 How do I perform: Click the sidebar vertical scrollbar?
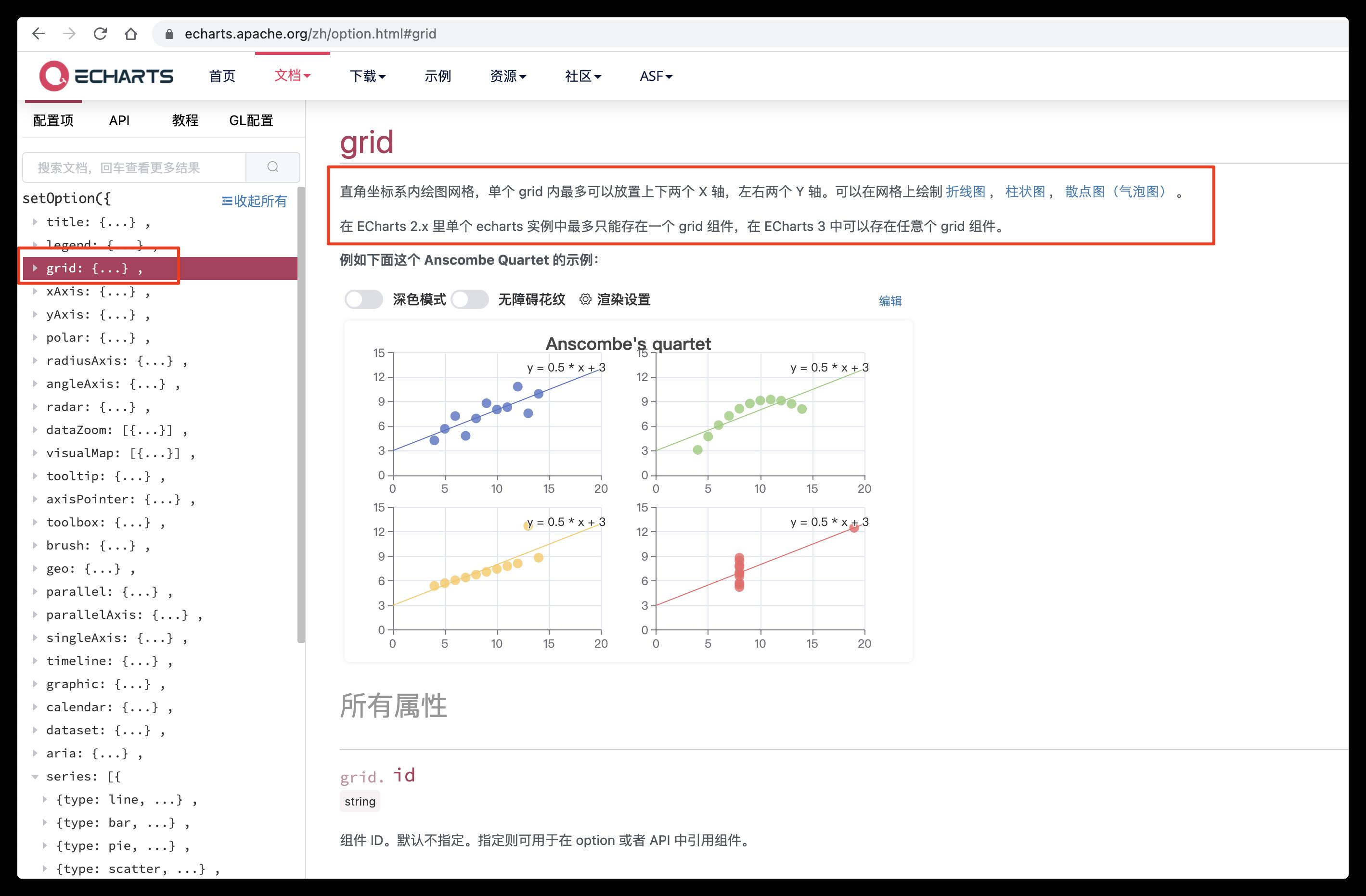[301, 415]
